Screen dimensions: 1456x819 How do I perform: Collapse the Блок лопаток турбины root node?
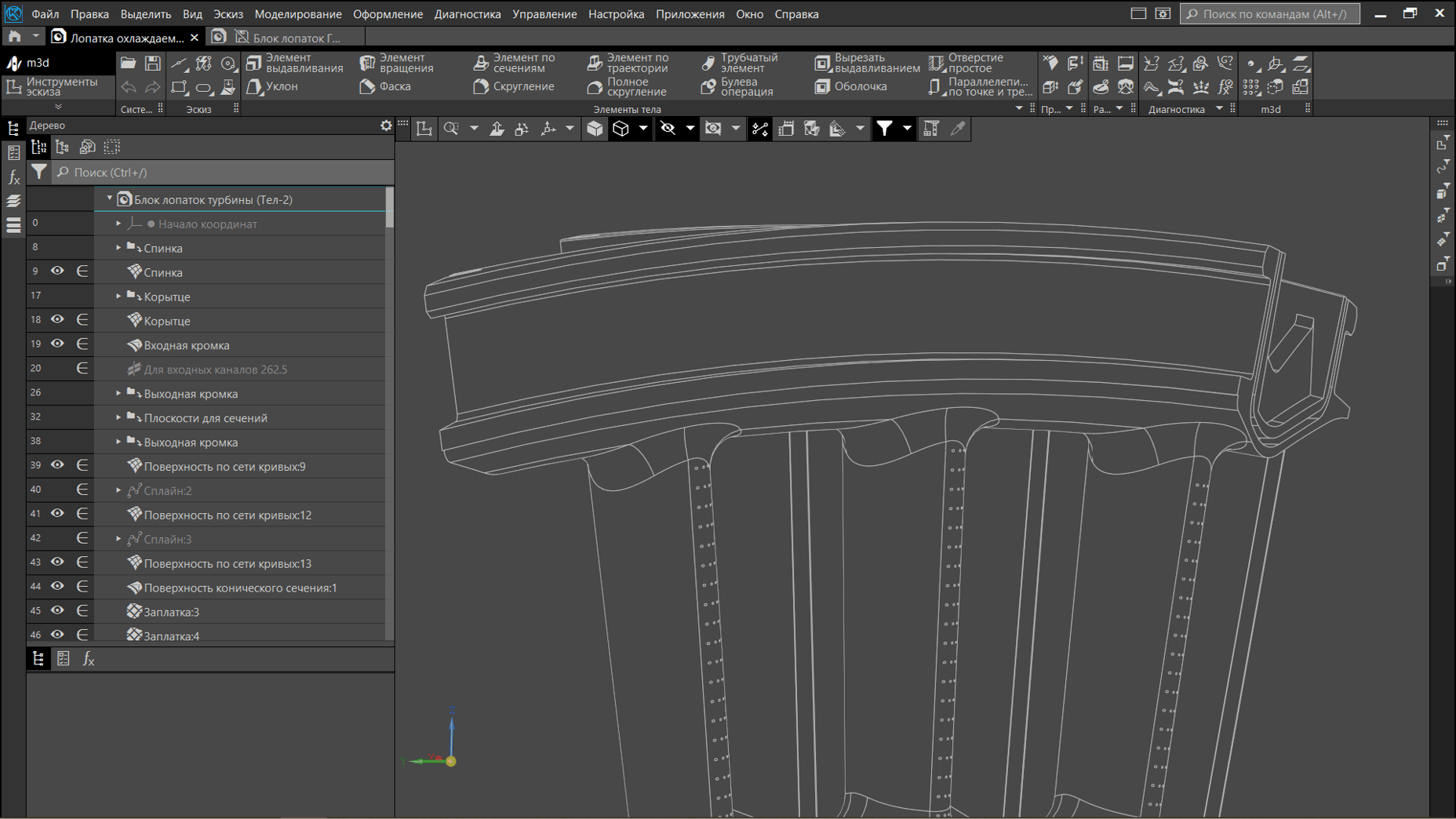109,199
